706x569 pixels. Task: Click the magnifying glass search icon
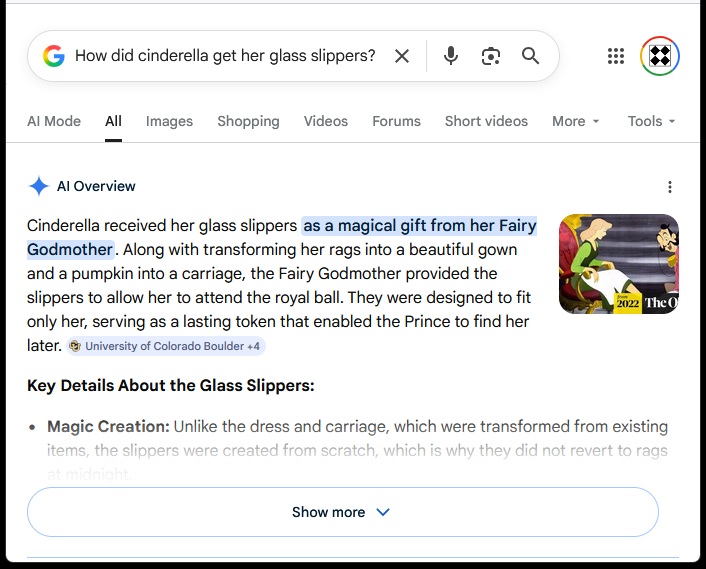[x=530, y=56]
